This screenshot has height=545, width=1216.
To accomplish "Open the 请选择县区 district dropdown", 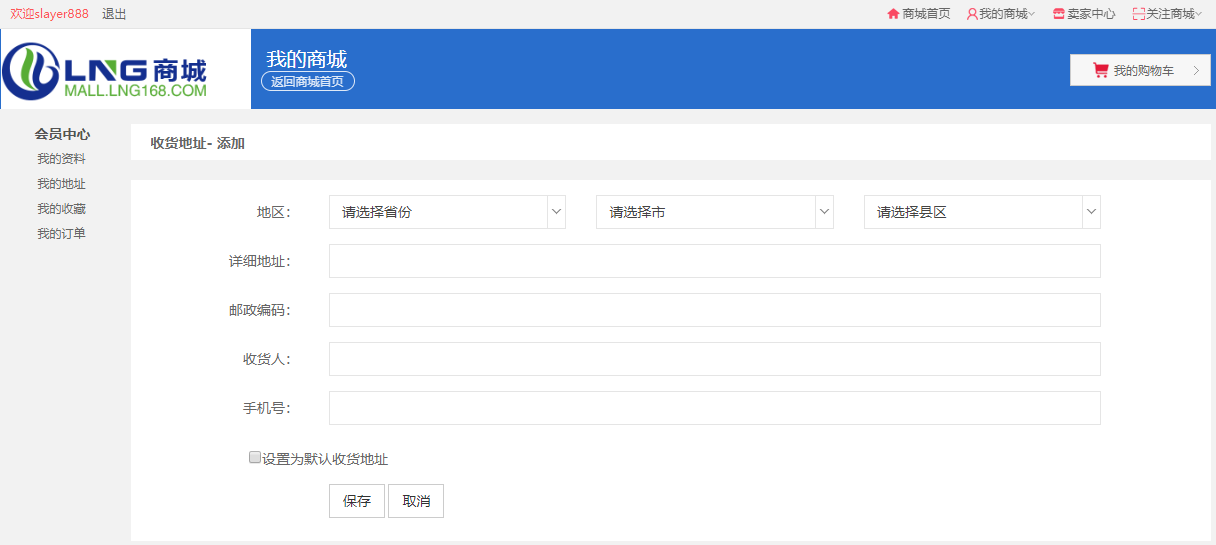I will (982, 212).
